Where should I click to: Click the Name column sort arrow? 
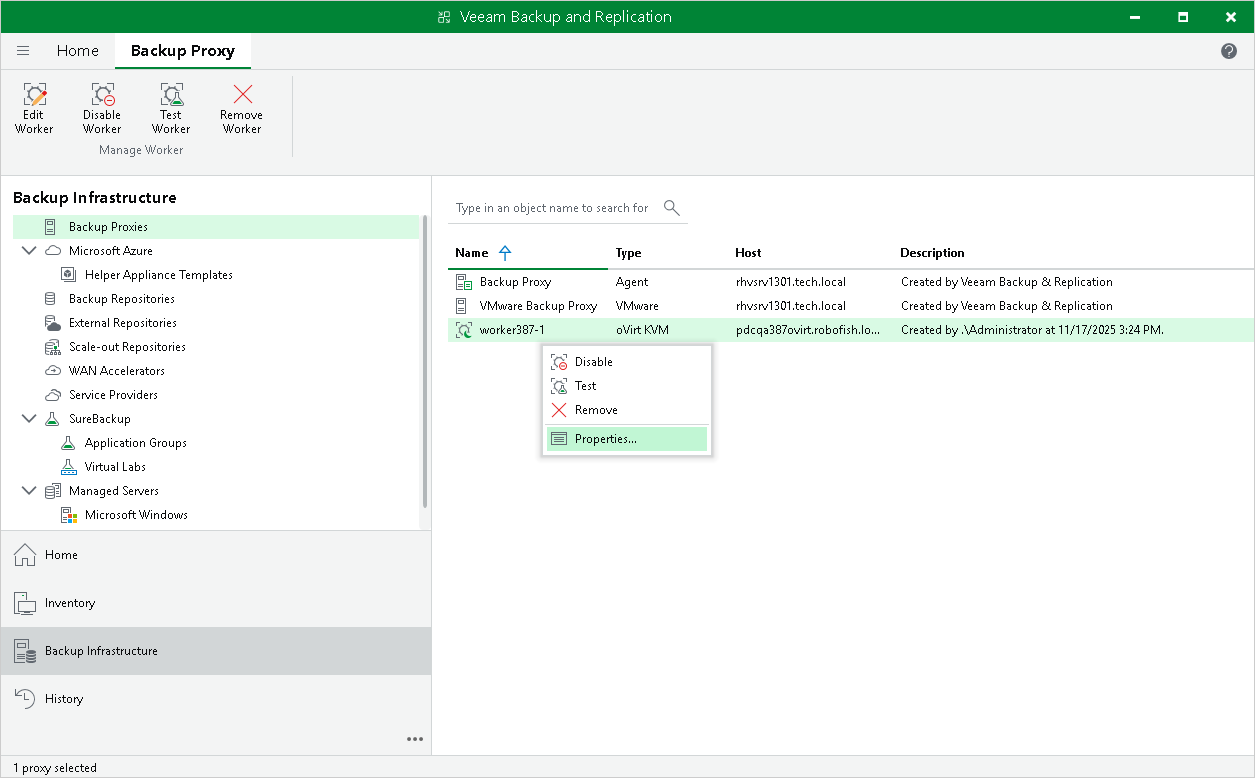pos(505,253)
